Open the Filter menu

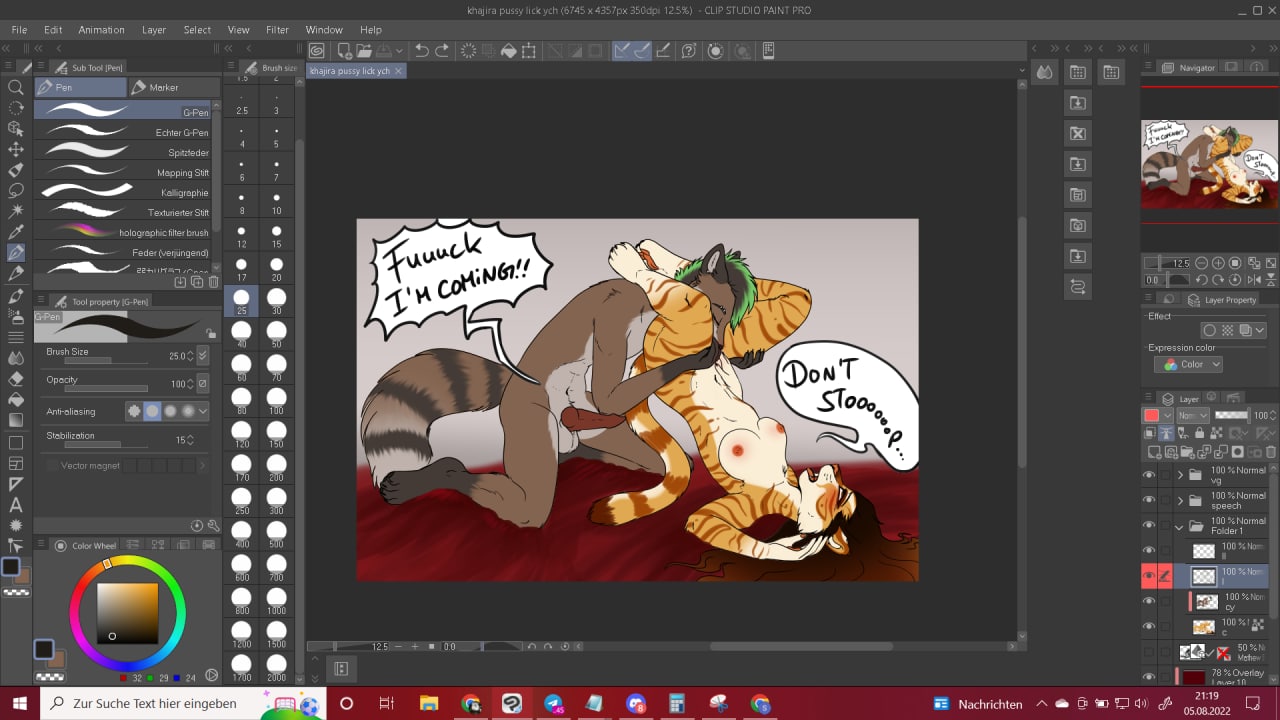[277, 30]
